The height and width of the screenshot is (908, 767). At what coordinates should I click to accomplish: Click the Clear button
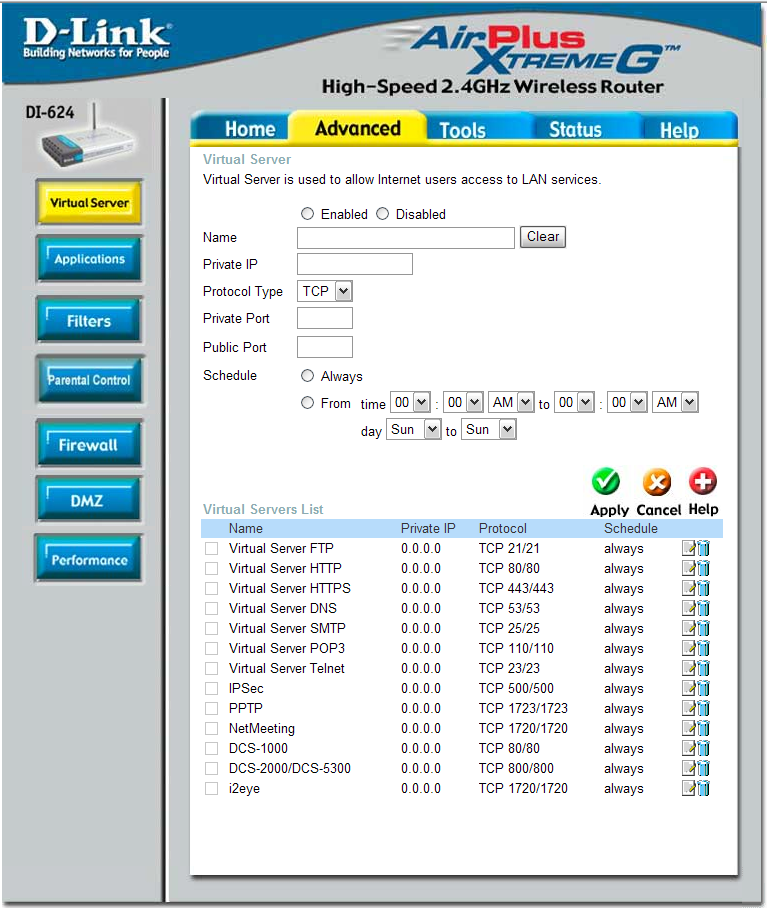pyautogui.click(x=542, y=236)
